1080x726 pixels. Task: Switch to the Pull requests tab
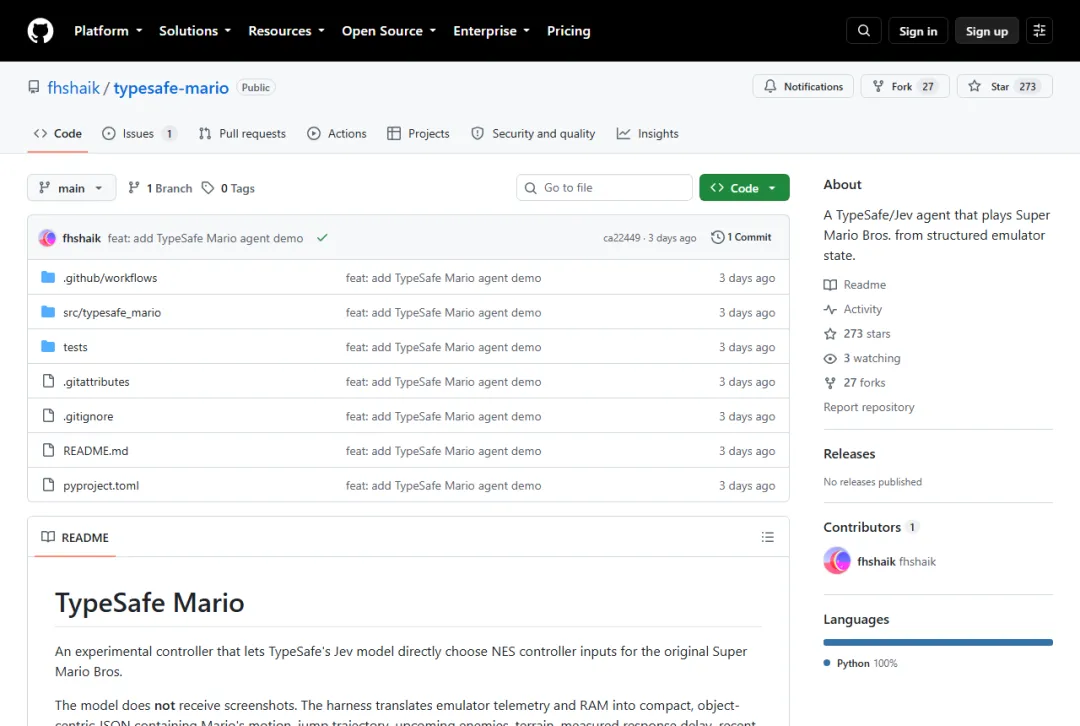pos(242,134)
